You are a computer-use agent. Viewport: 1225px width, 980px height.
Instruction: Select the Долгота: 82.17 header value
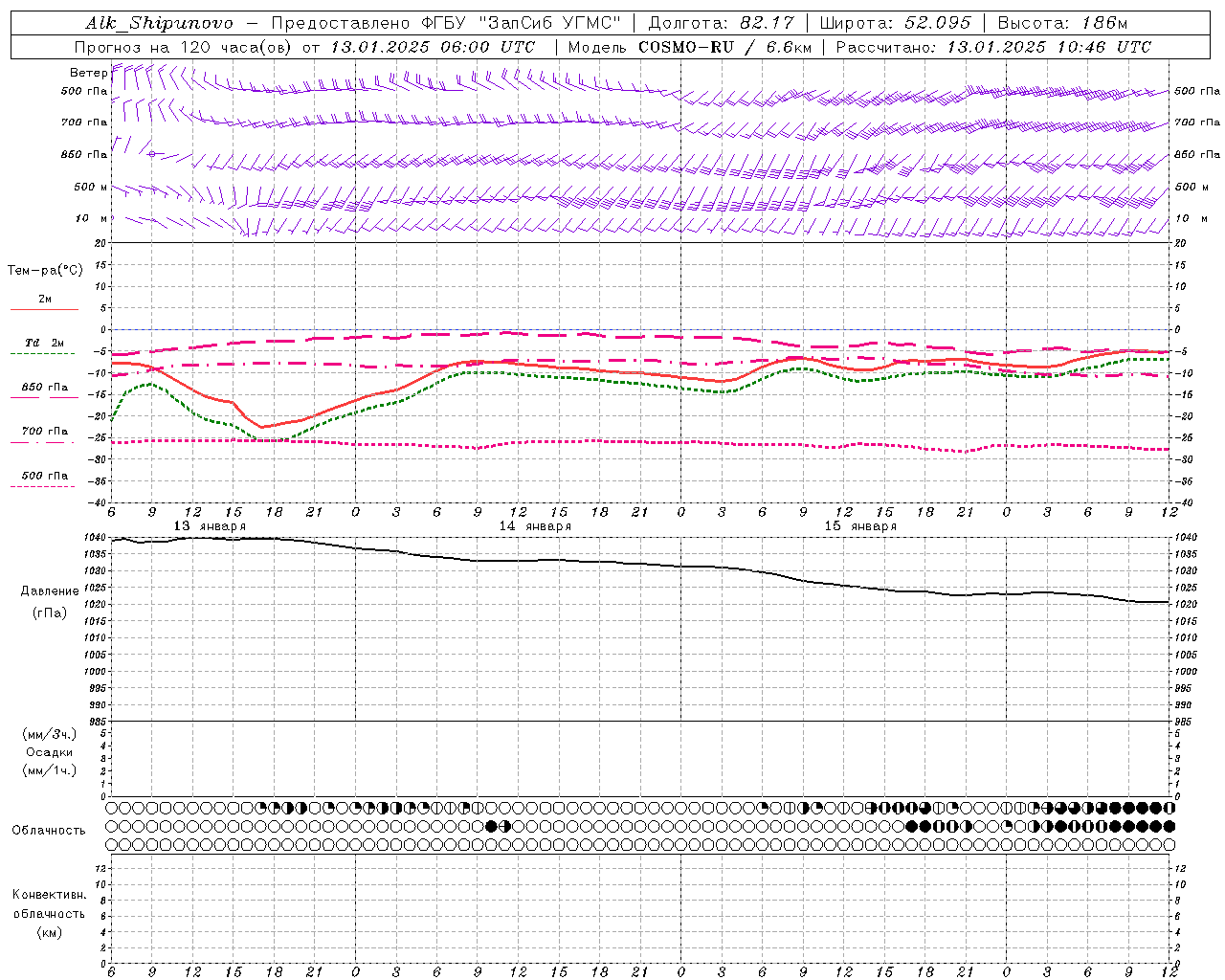(721, 23)
